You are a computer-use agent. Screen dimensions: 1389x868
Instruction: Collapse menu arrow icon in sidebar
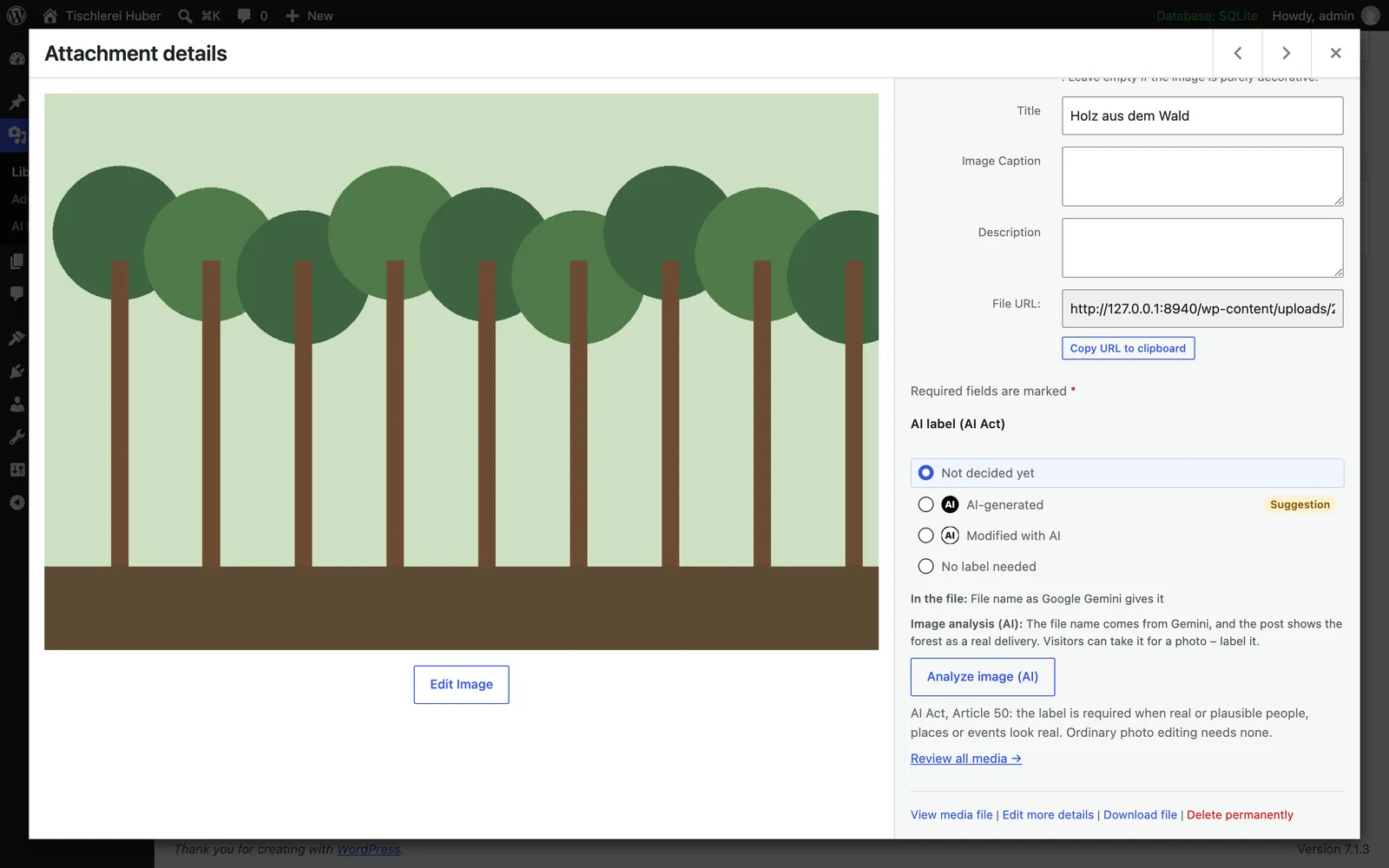pyautogui.click(x=16, y=503)
